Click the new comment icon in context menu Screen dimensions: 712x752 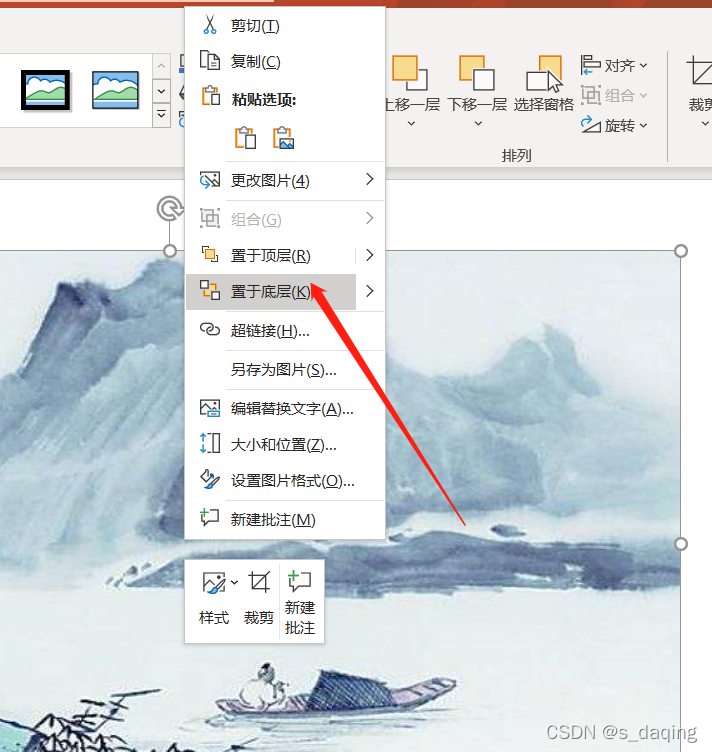pyautogui.click(x=210, y=518)
